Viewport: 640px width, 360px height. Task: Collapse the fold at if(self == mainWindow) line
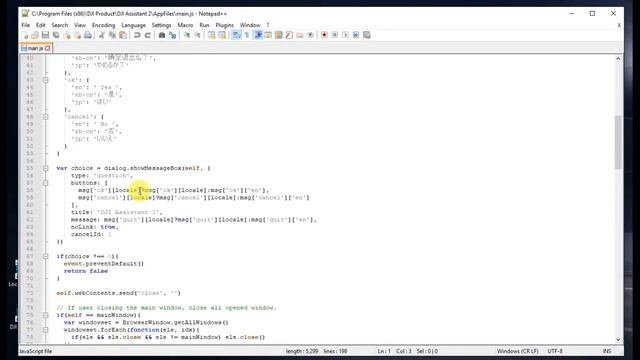point(46,315)
